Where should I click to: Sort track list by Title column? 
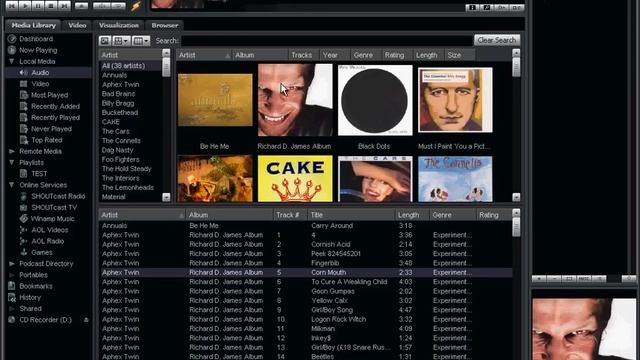tap(351, 215)
